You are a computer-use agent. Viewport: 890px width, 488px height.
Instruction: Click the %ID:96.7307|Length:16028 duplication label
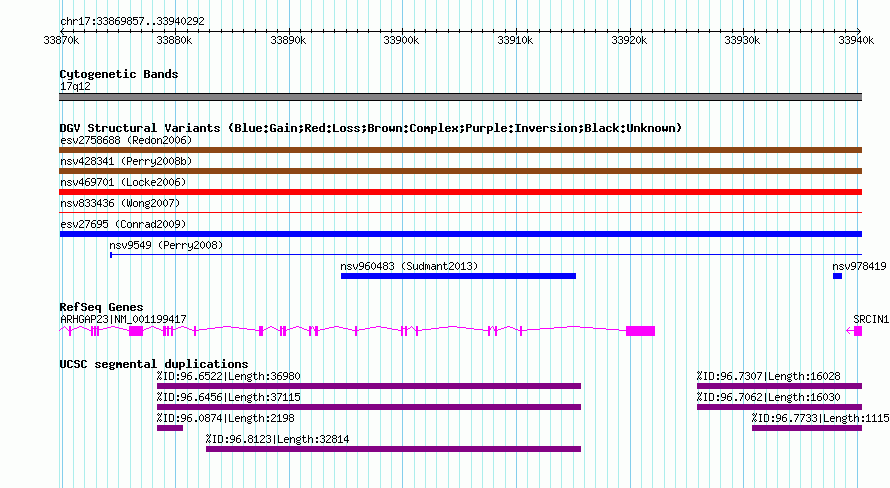tap(769, 376)
